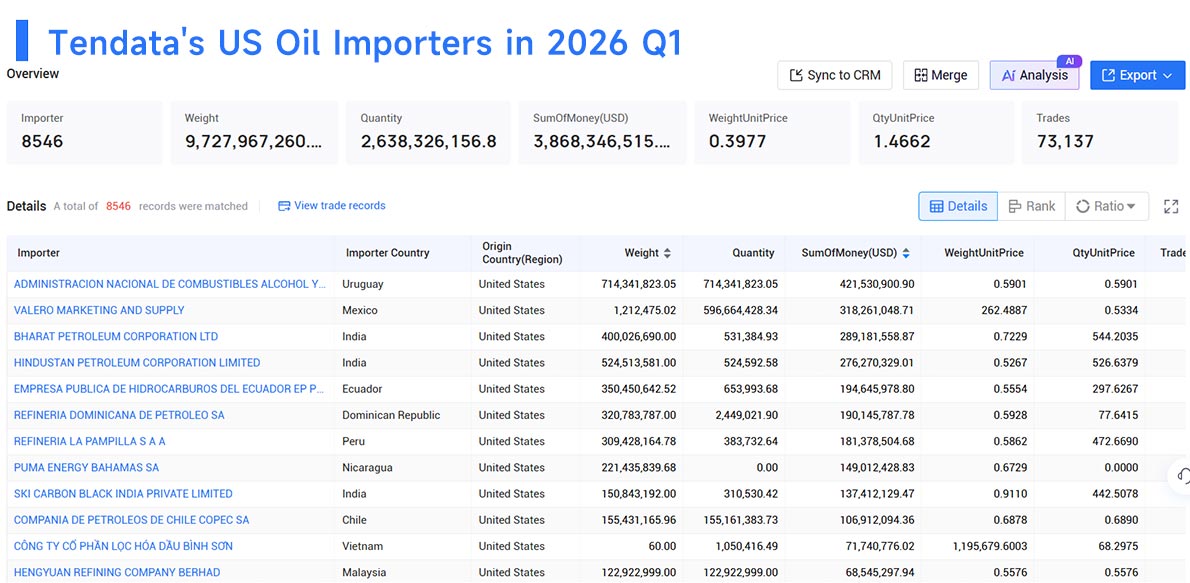This screenshot has height=583, width=1190.
Task: Open the AI Analysis button
Action: click(1034, 75)
